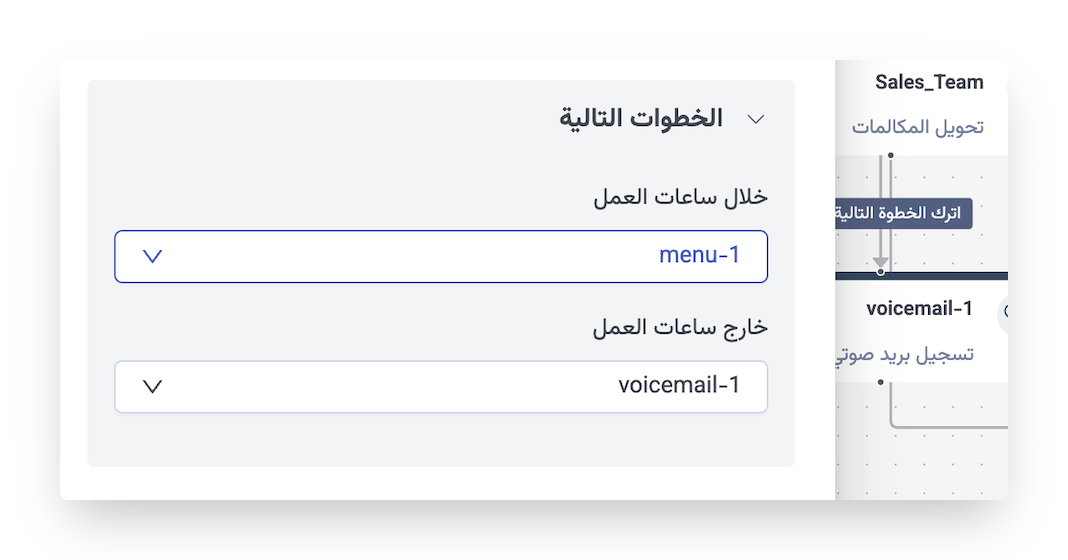Click the arrow icon in menu-1 dropdown
This screenshot has width=1068, height=560.
[x=152, y=257]
